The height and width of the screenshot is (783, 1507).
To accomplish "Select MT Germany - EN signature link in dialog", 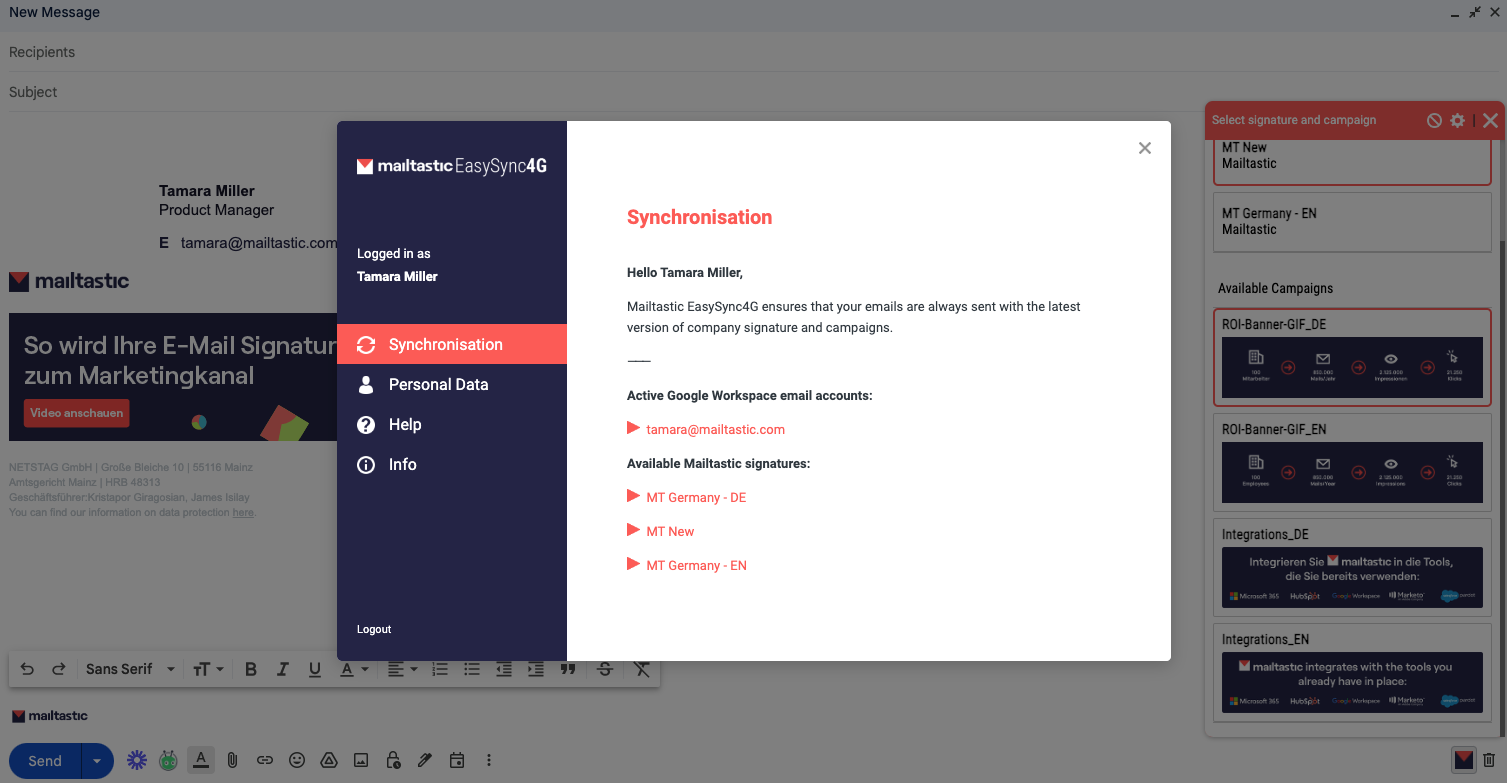I will point(696,565).
